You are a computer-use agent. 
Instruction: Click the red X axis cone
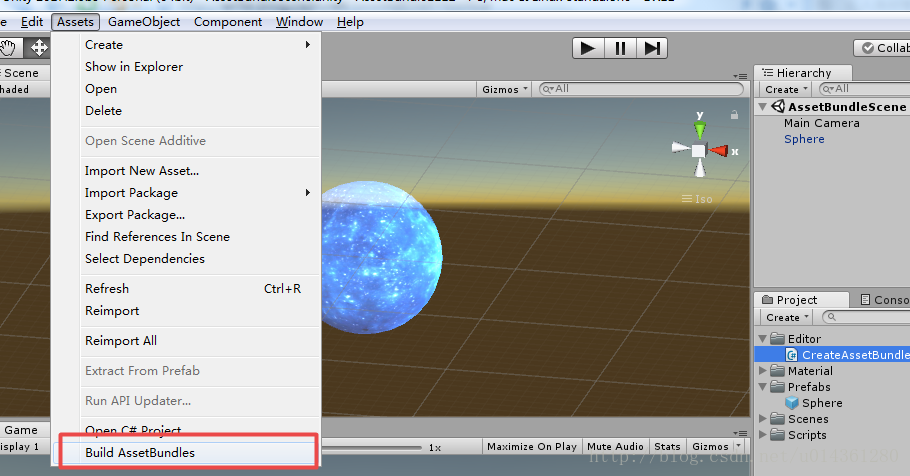point(720,151)
